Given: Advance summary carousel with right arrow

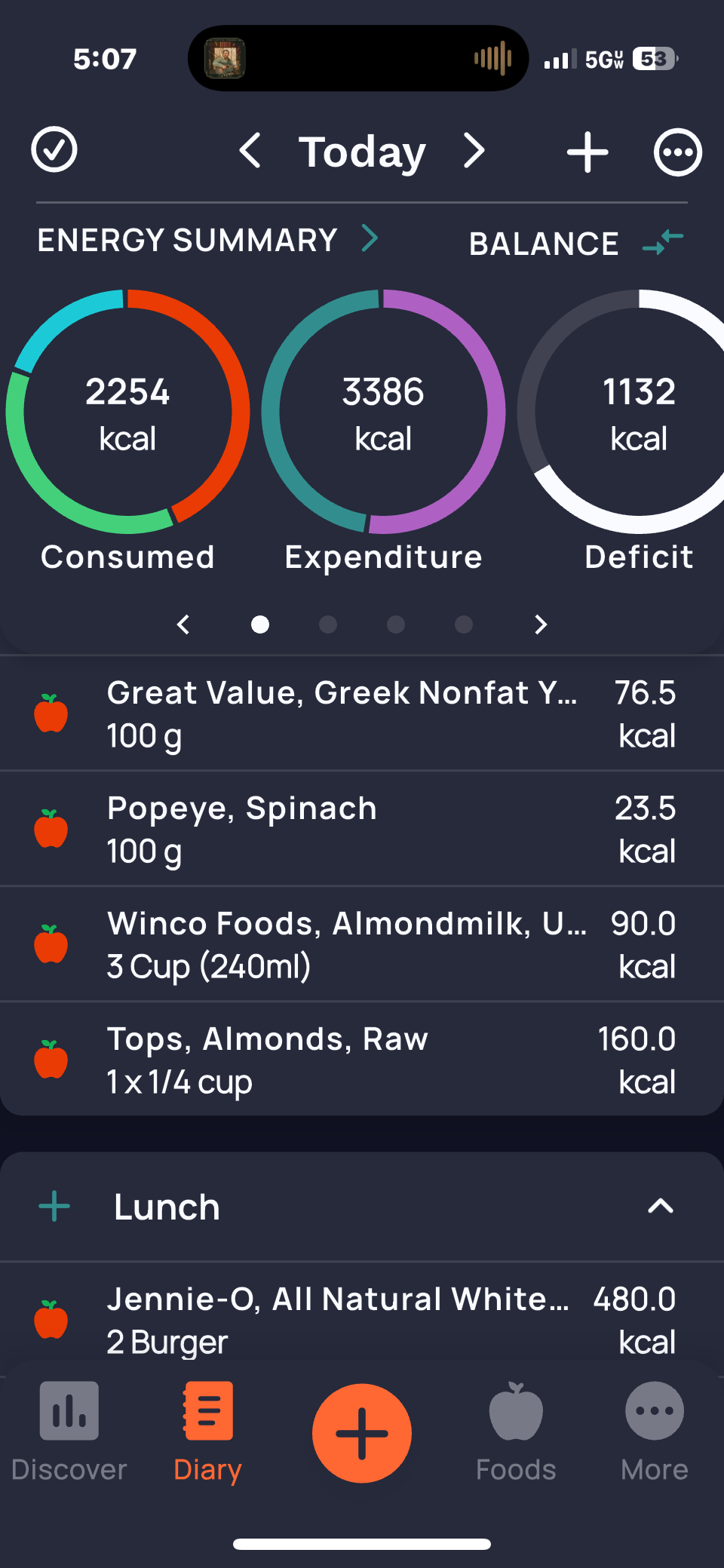Looking at the screenshot, I should click(x=540, y=624).
